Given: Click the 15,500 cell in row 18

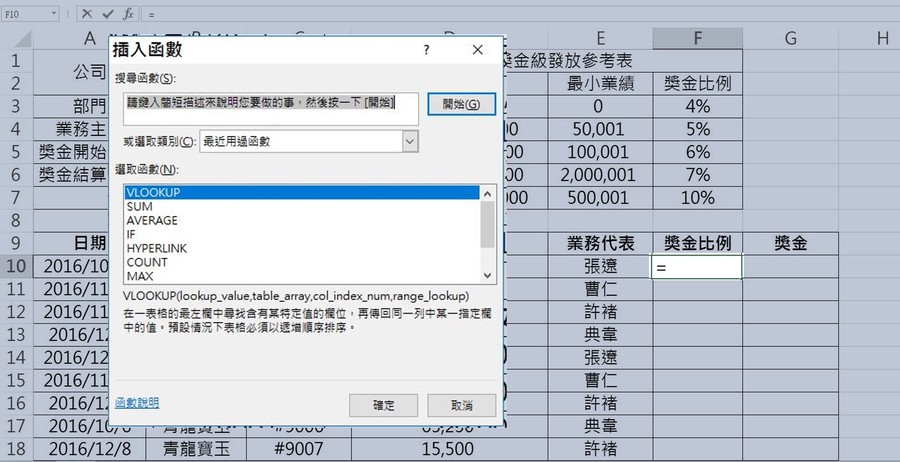Looking at the screenshot, I should [x=449, y=449].
